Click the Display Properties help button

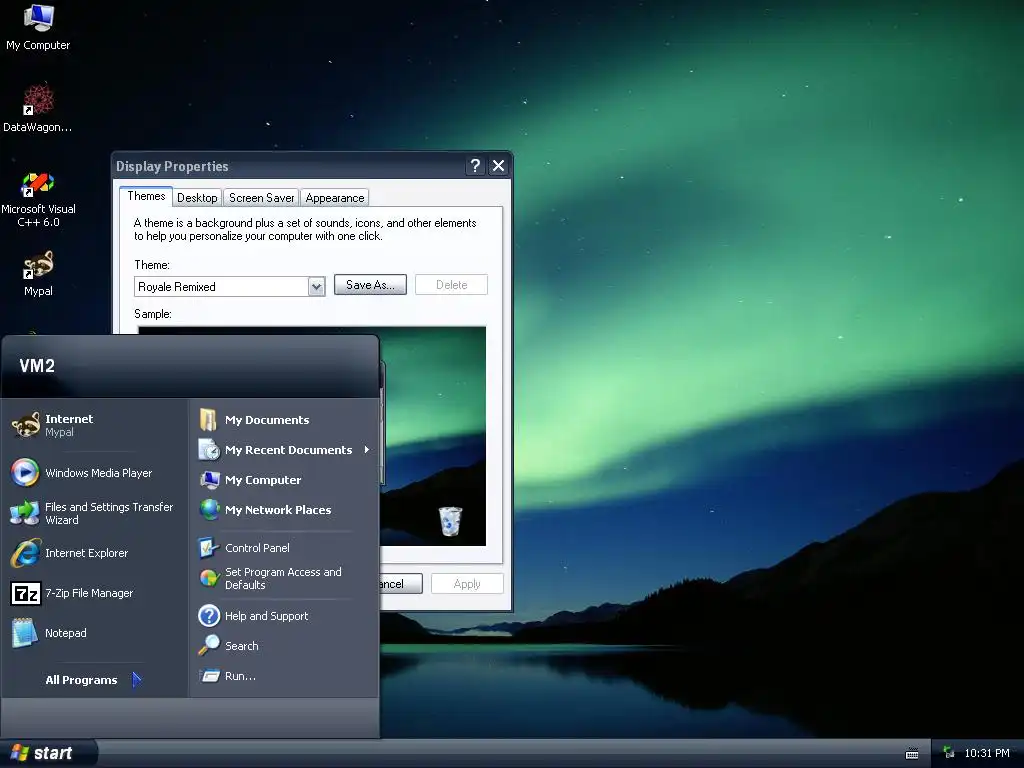[475, 166]
